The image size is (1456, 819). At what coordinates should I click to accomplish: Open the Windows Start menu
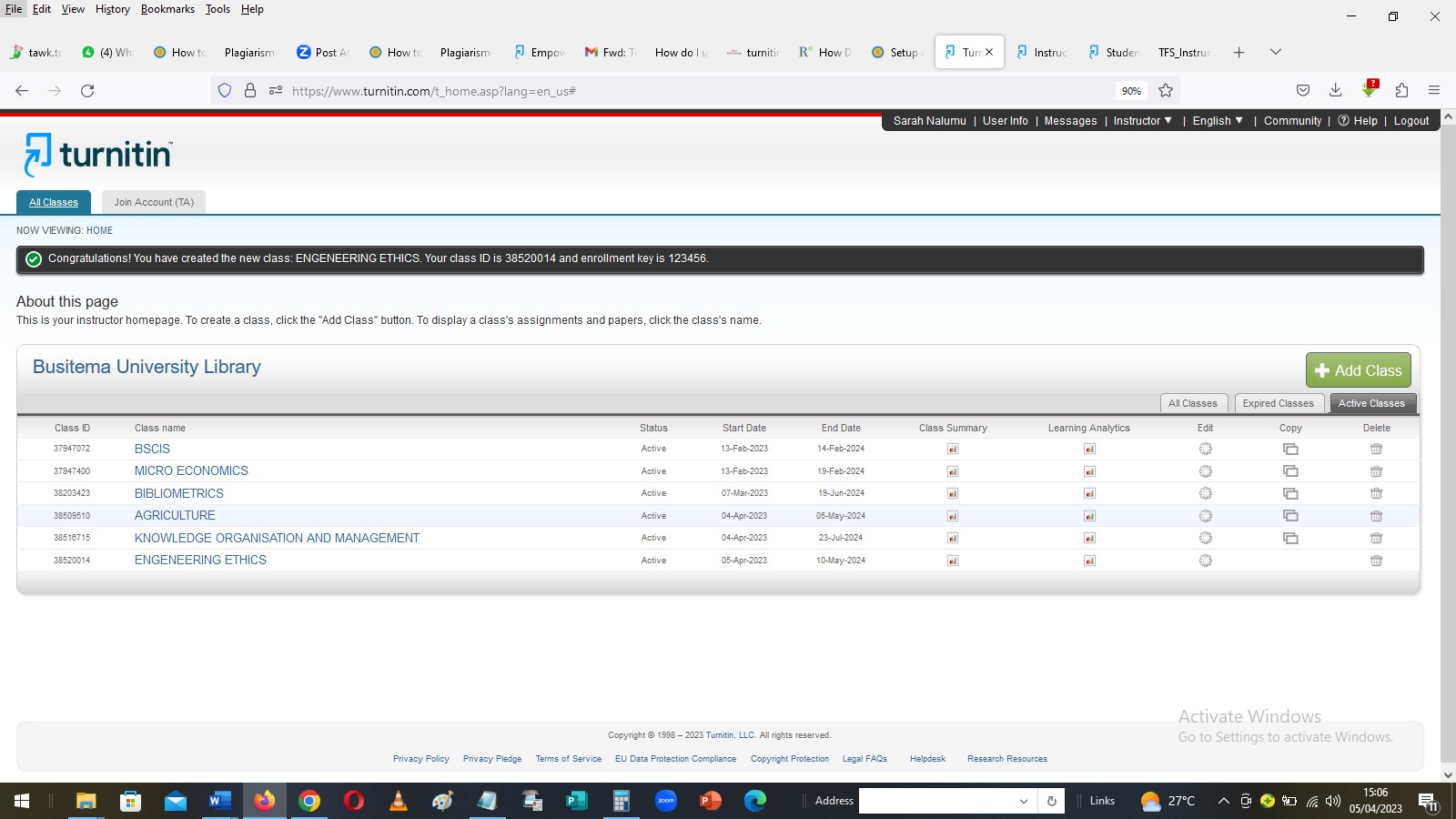tap(22, 801)
